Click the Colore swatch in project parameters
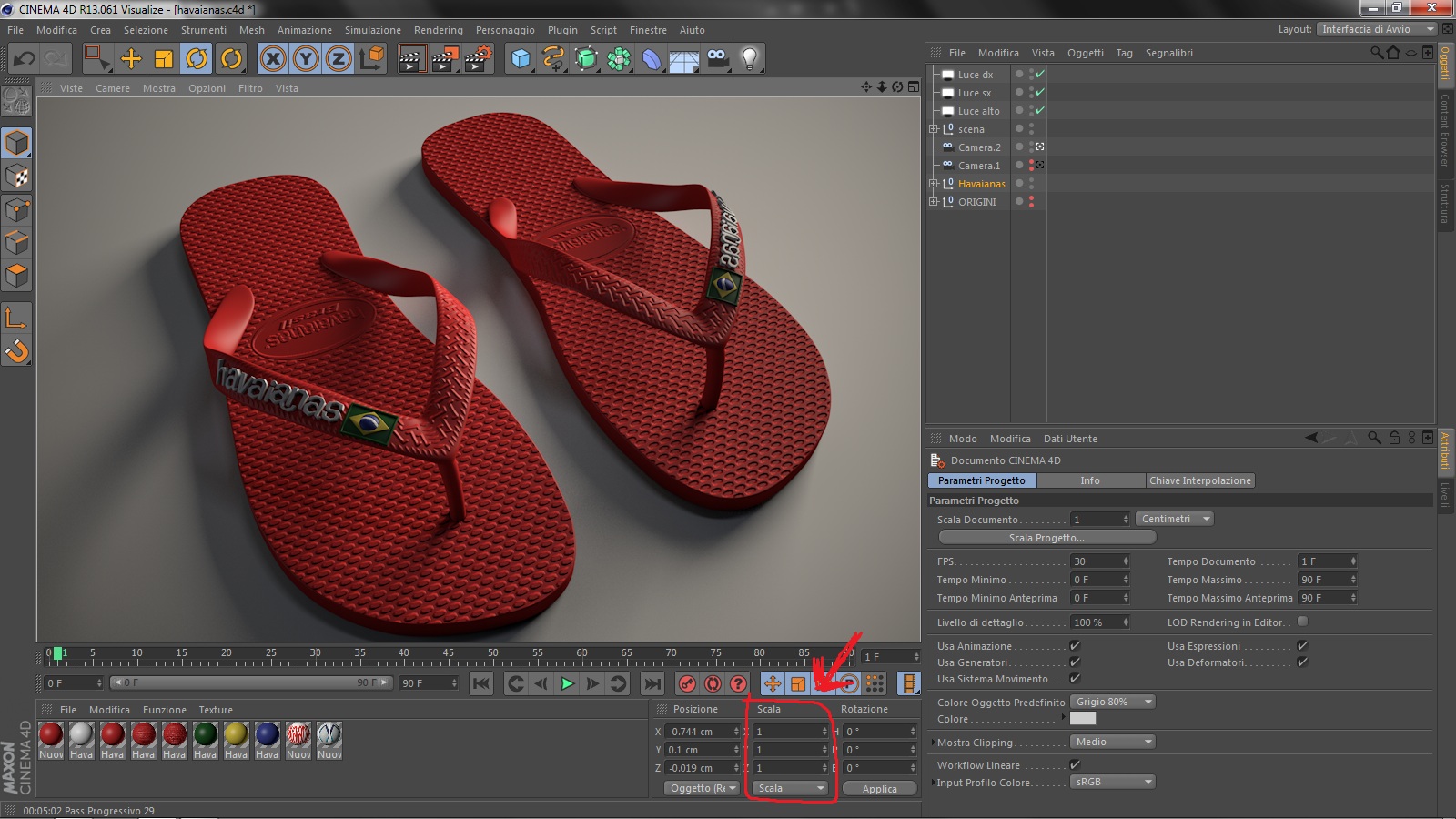This screenshot has height=819, width=1456. [x=1083, y=719]
